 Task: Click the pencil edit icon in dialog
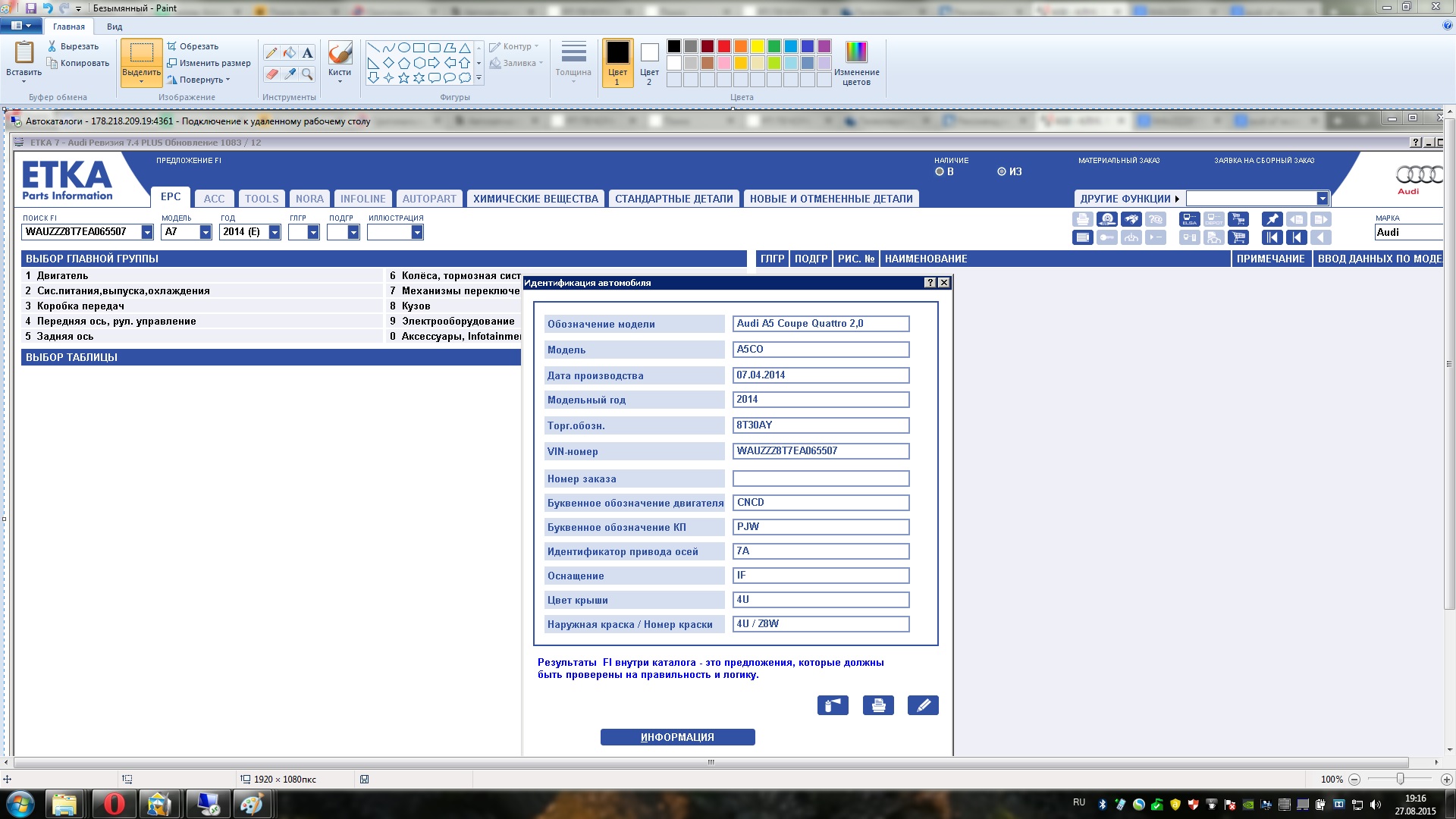[923, 705]
